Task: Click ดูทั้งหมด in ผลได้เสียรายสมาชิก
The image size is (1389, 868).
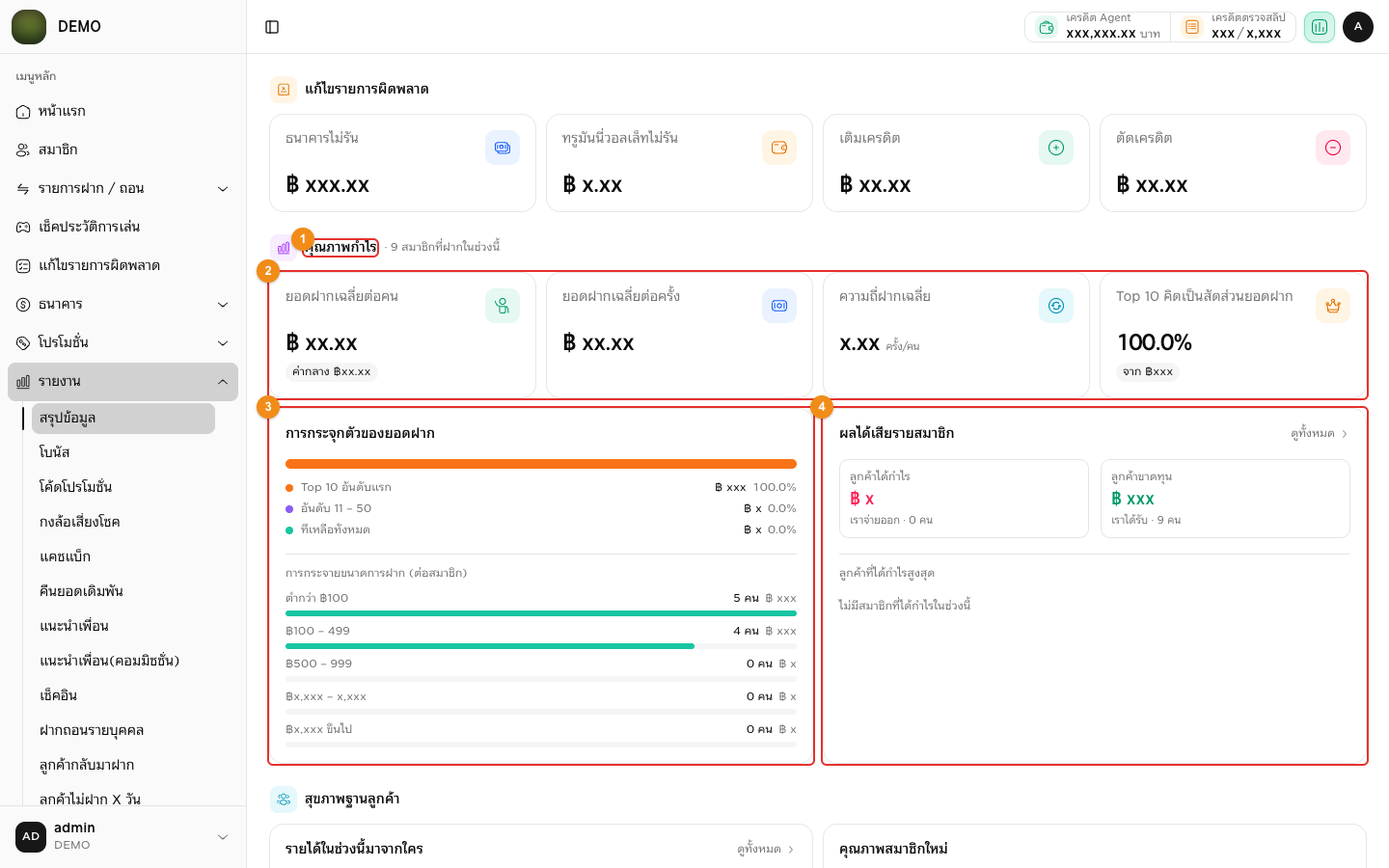Action: [1320, 434]
